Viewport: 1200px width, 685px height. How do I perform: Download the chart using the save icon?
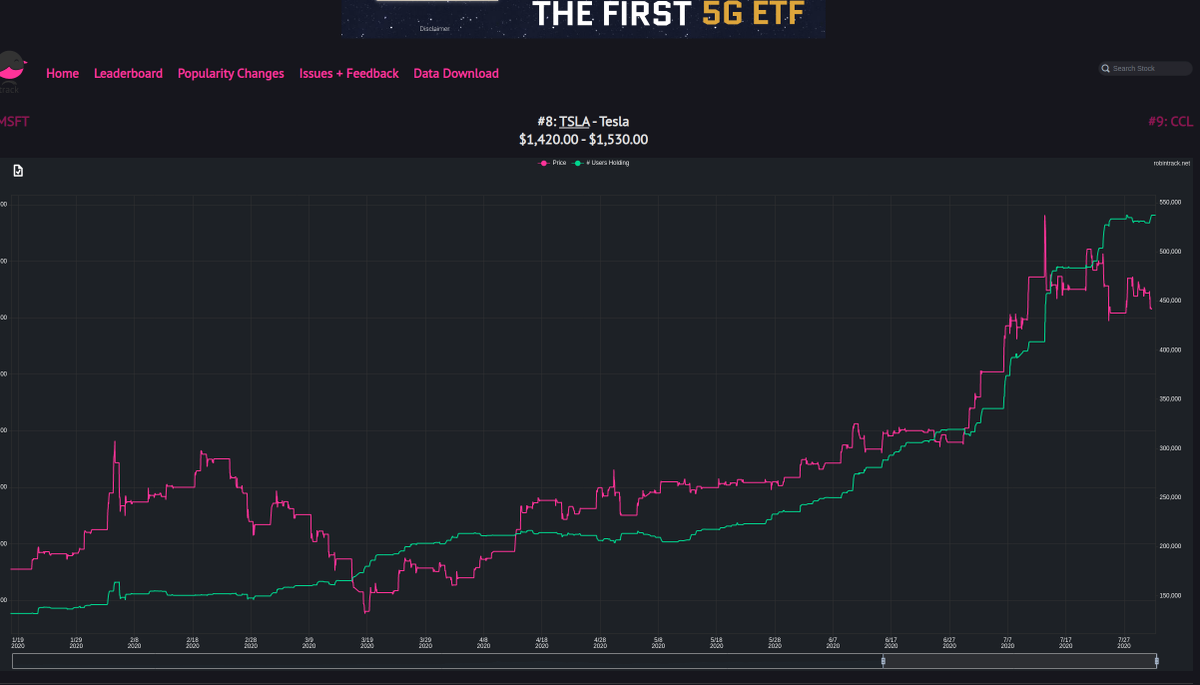click(18, 171)
